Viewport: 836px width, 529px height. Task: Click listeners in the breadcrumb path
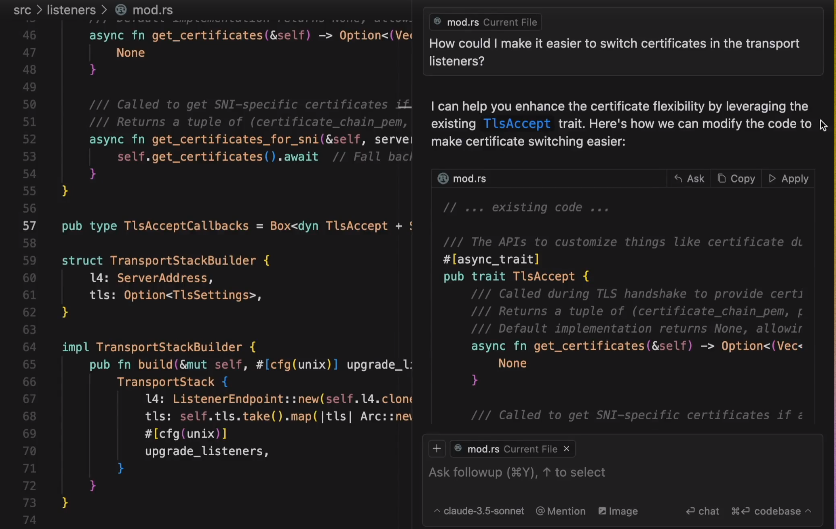click(x=71, y=10)
